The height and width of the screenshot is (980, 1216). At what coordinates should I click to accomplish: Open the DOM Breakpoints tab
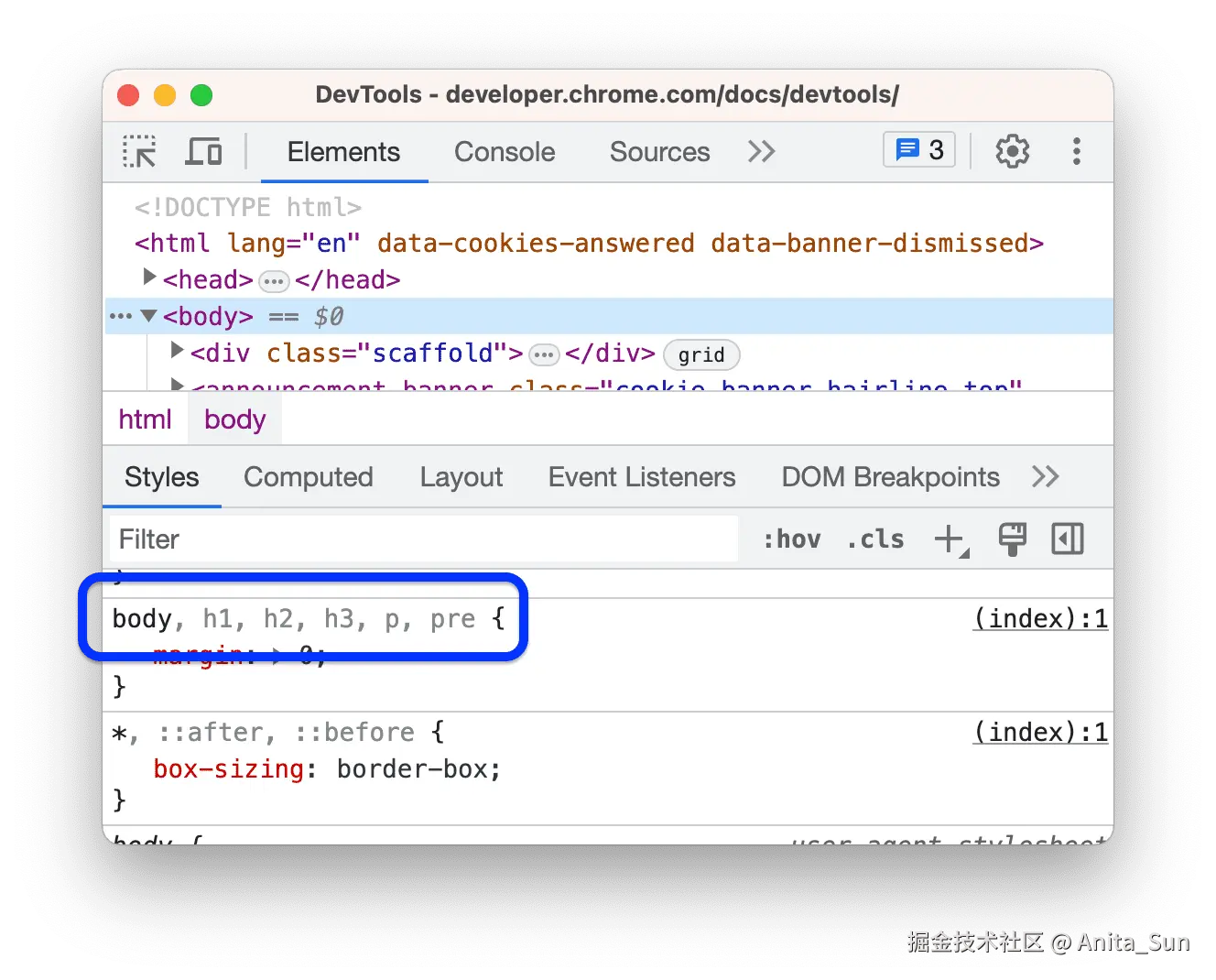click(890, 477)
